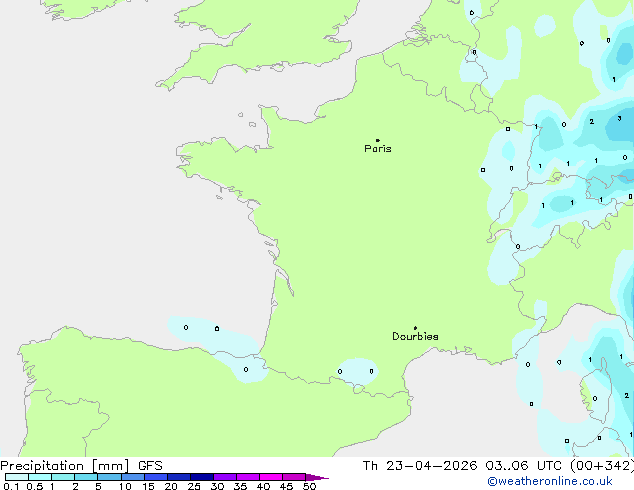Screen dimensions: 634x490
Task: Pick the 40–45 mm magenta legend swatch
Action: point(271,477)
